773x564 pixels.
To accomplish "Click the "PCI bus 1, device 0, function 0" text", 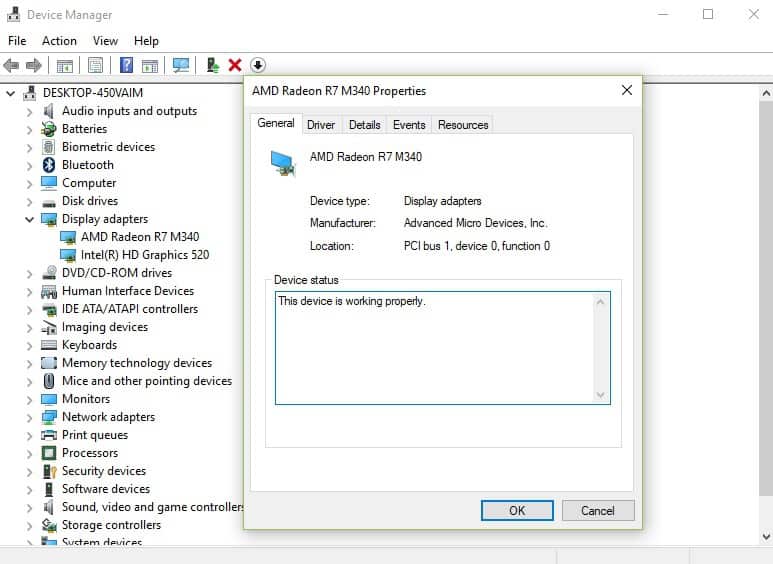I will tap(477, 246).
